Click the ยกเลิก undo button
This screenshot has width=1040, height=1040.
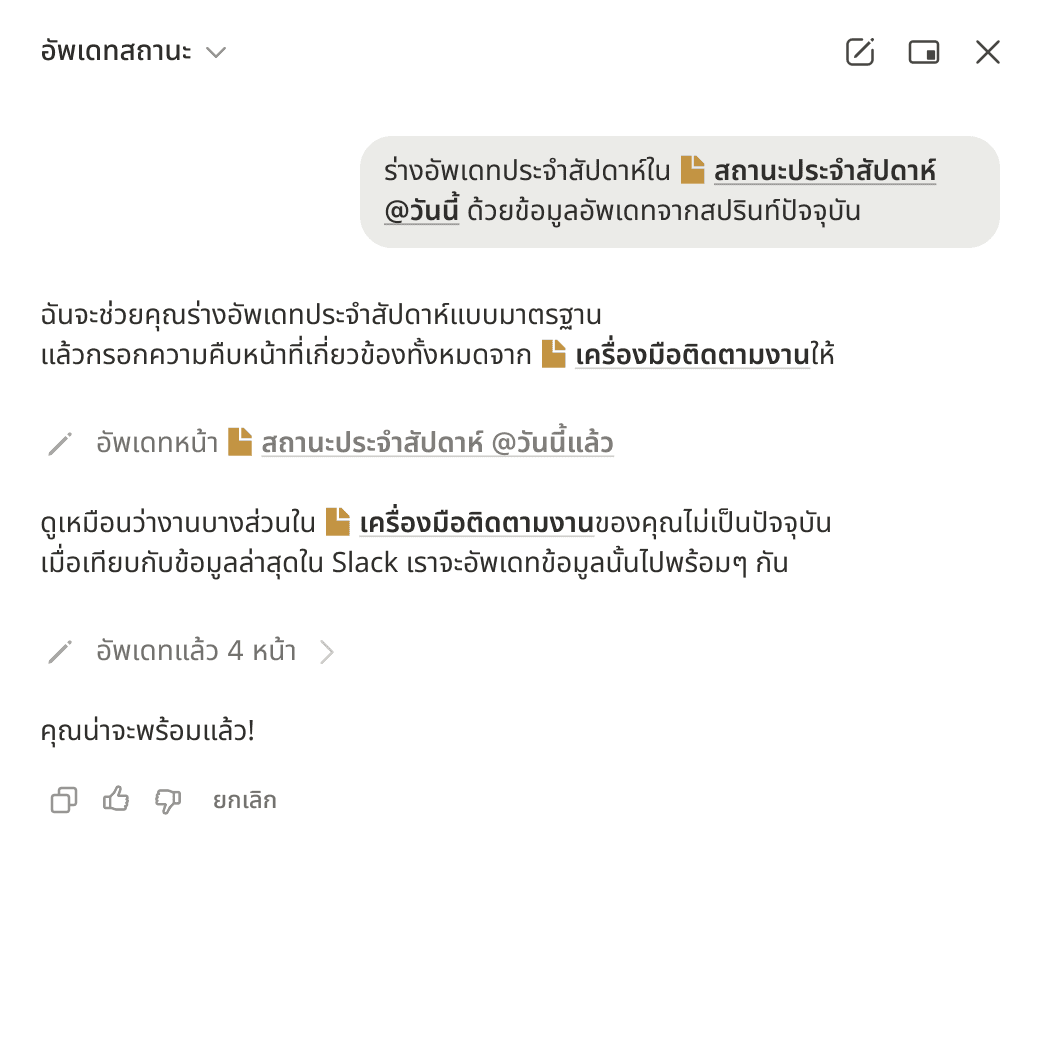tap(244, 800)
